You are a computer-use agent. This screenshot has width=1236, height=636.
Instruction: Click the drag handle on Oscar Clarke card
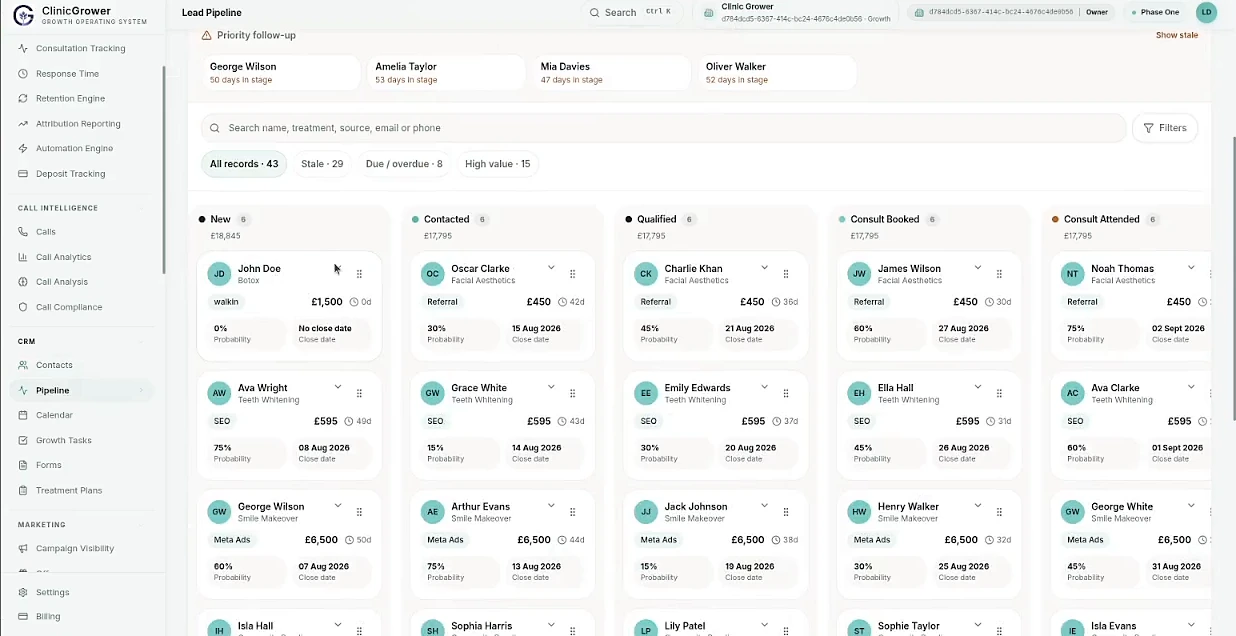572,274
